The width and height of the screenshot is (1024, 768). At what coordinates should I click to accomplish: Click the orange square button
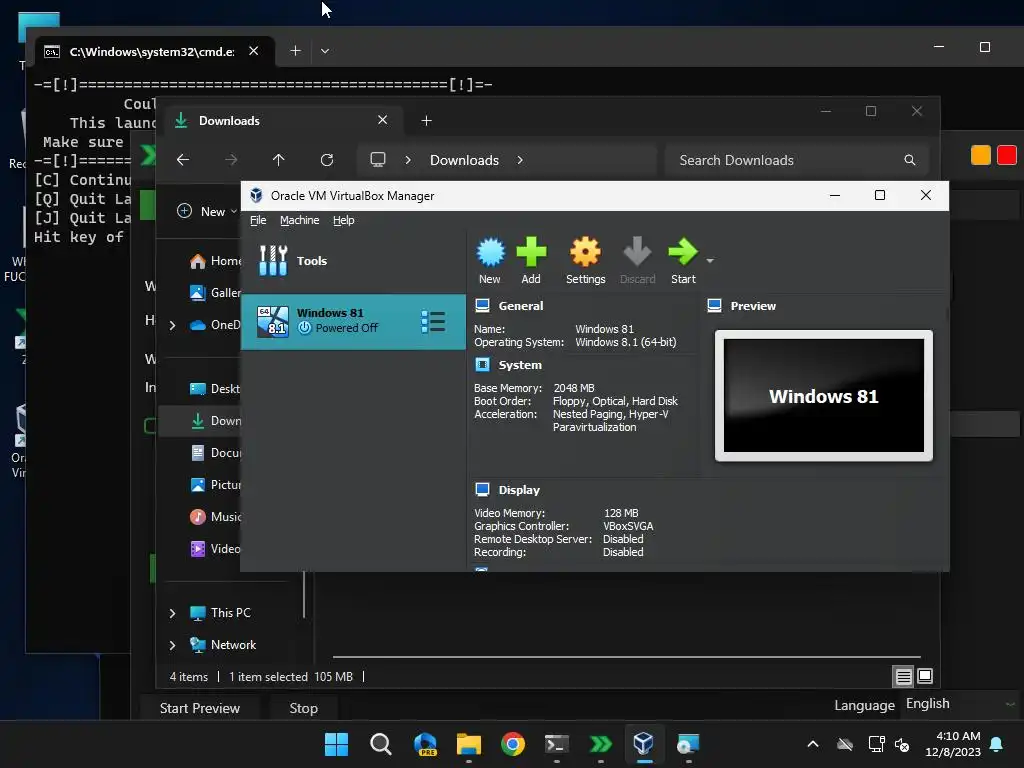[x=980, y=155]
